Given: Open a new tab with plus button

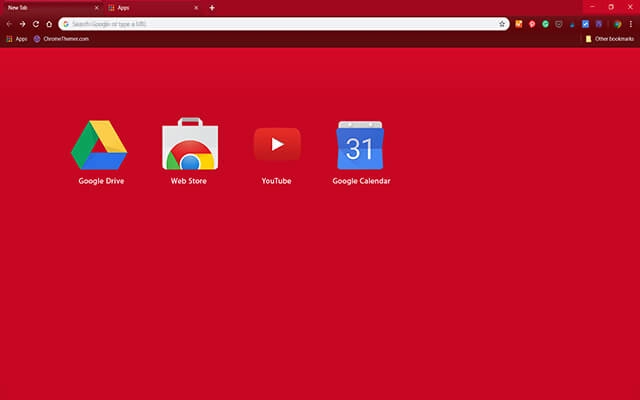Looking at the screenshot, I should pos(212,8).
